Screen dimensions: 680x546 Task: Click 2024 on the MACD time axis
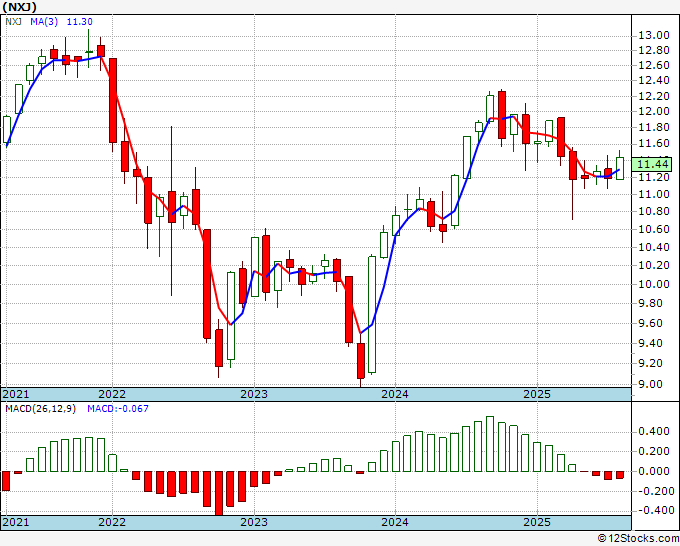point(395,522)
